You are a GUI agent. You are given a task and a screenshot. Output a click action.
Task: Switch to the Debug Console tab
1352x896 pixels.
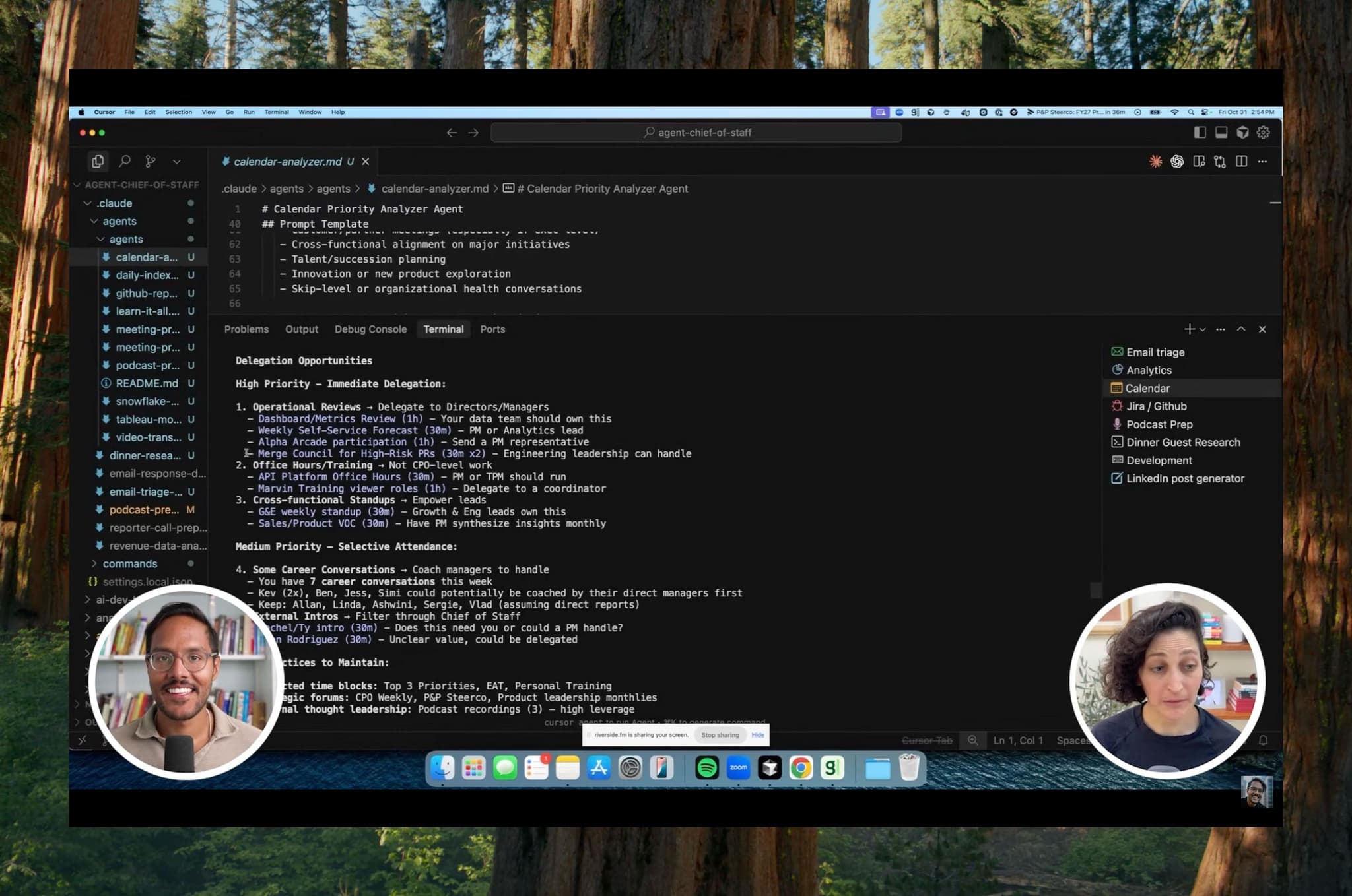point(370,329)
